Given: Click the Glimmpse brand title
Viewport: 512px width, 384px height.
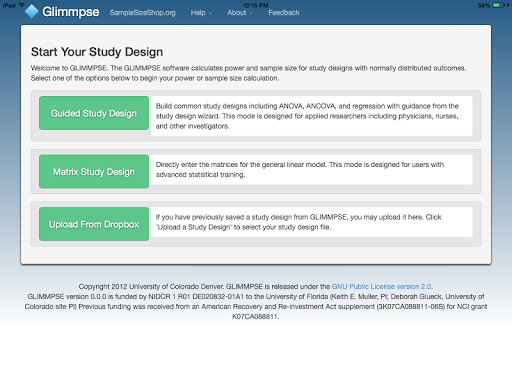Looking at the screenshot, I should pyautogui.click(x=71, y=12).
